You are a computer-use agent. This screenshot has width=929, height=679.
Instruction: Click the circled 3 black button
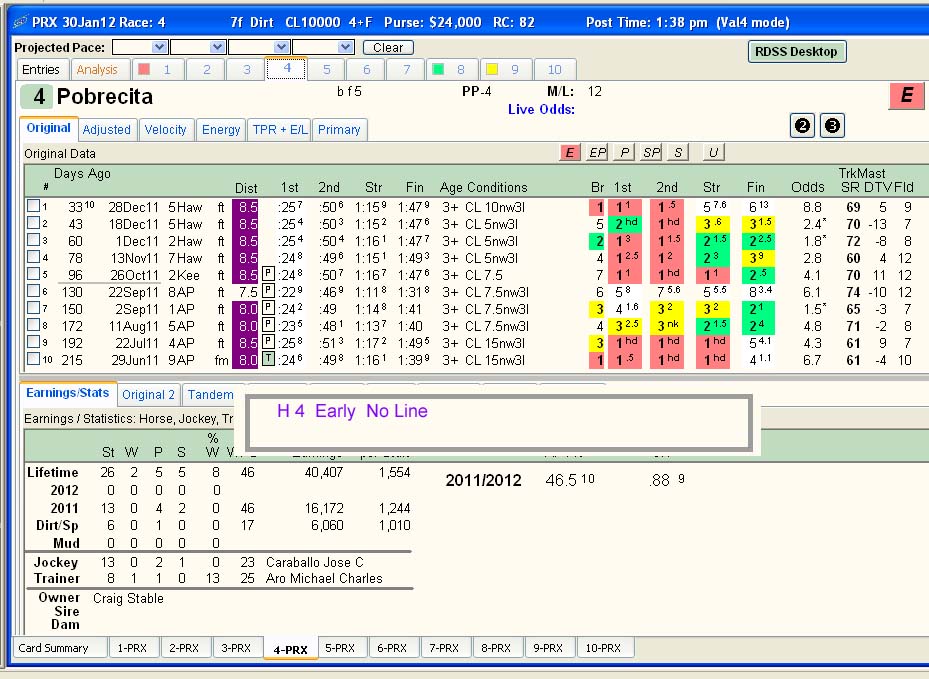(832, 126)
